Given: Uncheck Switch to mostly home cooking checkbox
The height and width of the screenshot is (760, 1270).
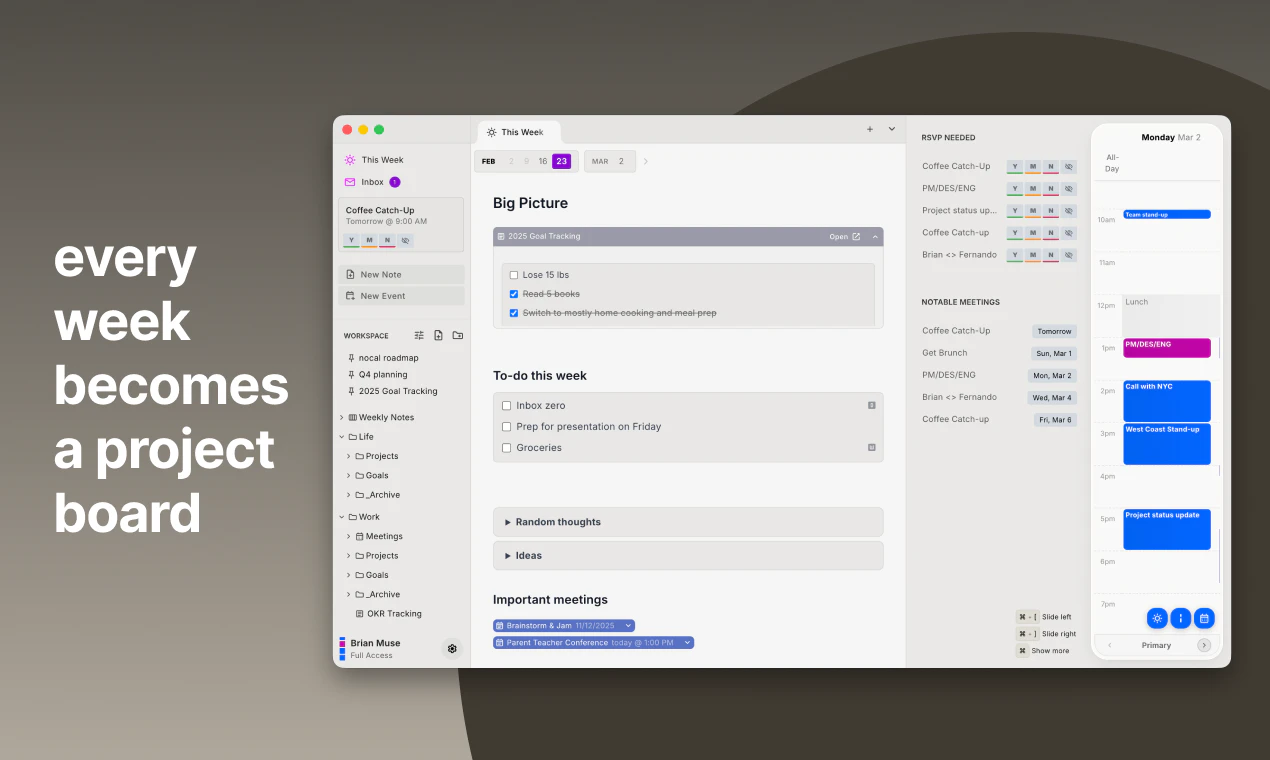Looking at the screenshot, I should pos(514,313).
